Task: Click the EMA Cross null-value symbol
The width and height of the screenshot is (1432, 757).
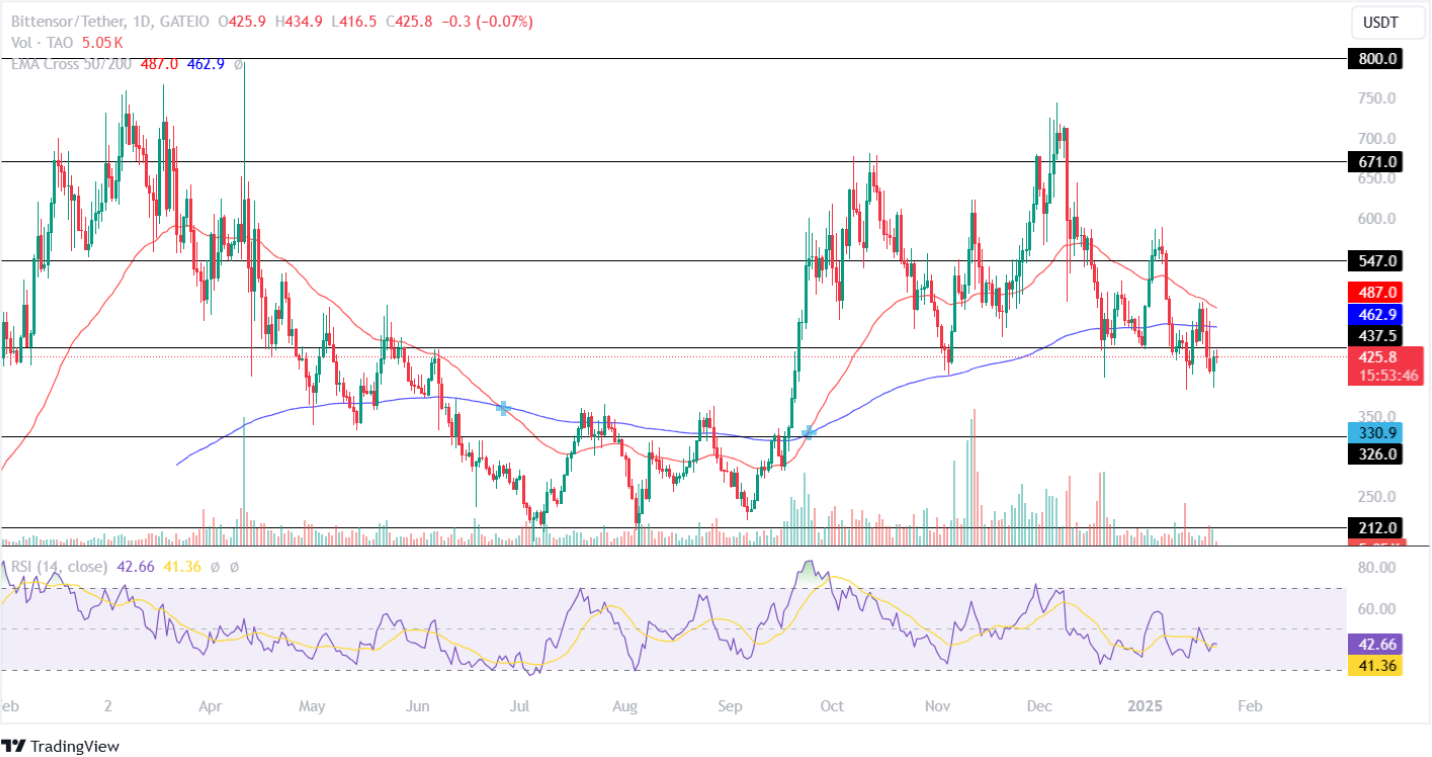Action: click(239, 64)
